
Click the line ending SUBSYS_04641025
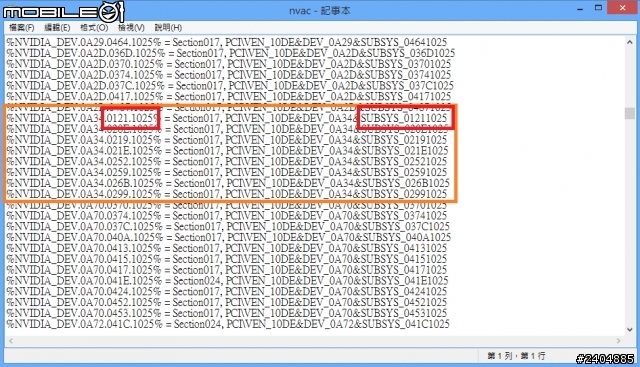227,42
